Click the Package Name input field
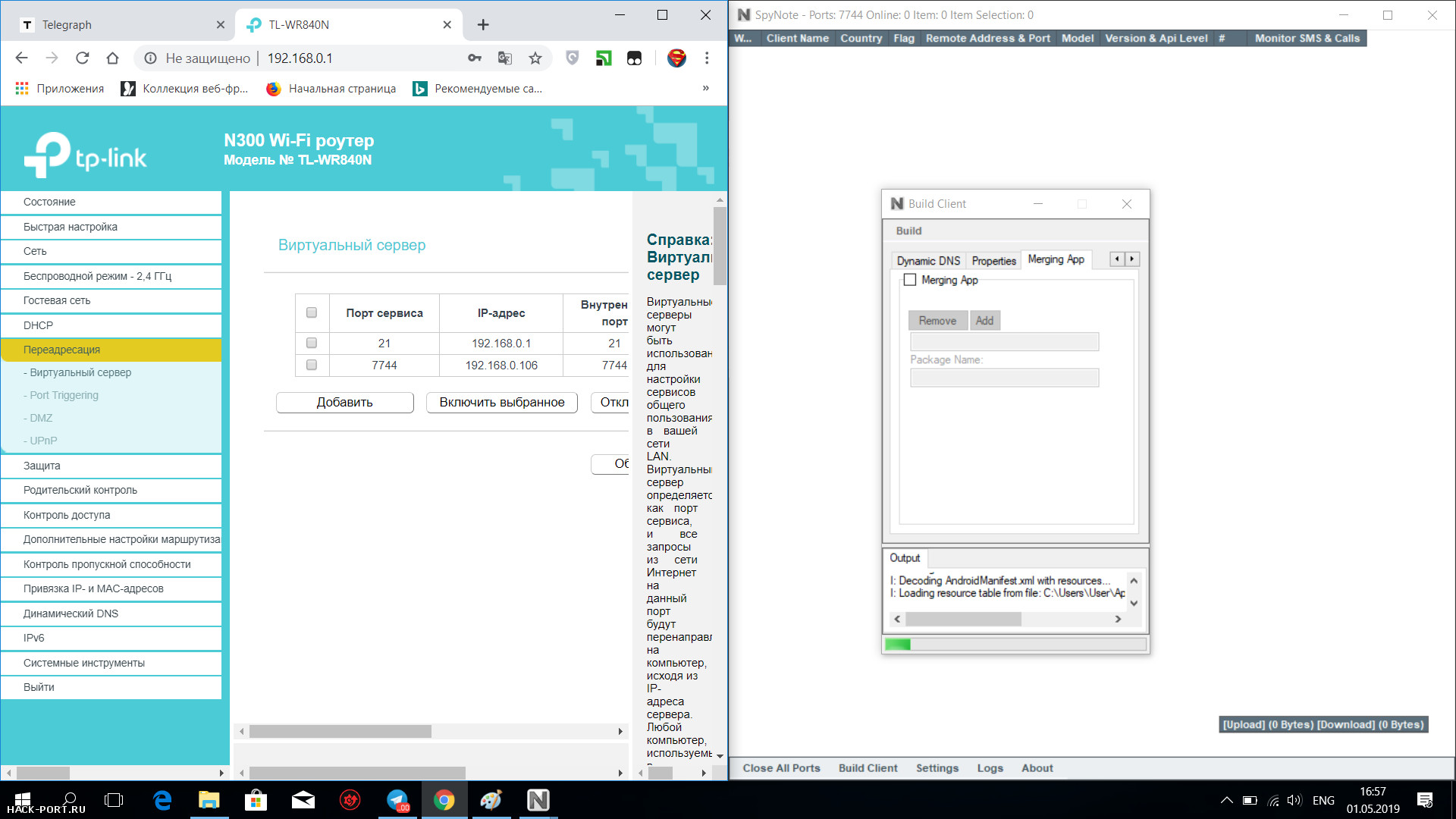This screenshot has width=1456, height=819. coord(1004,378)
